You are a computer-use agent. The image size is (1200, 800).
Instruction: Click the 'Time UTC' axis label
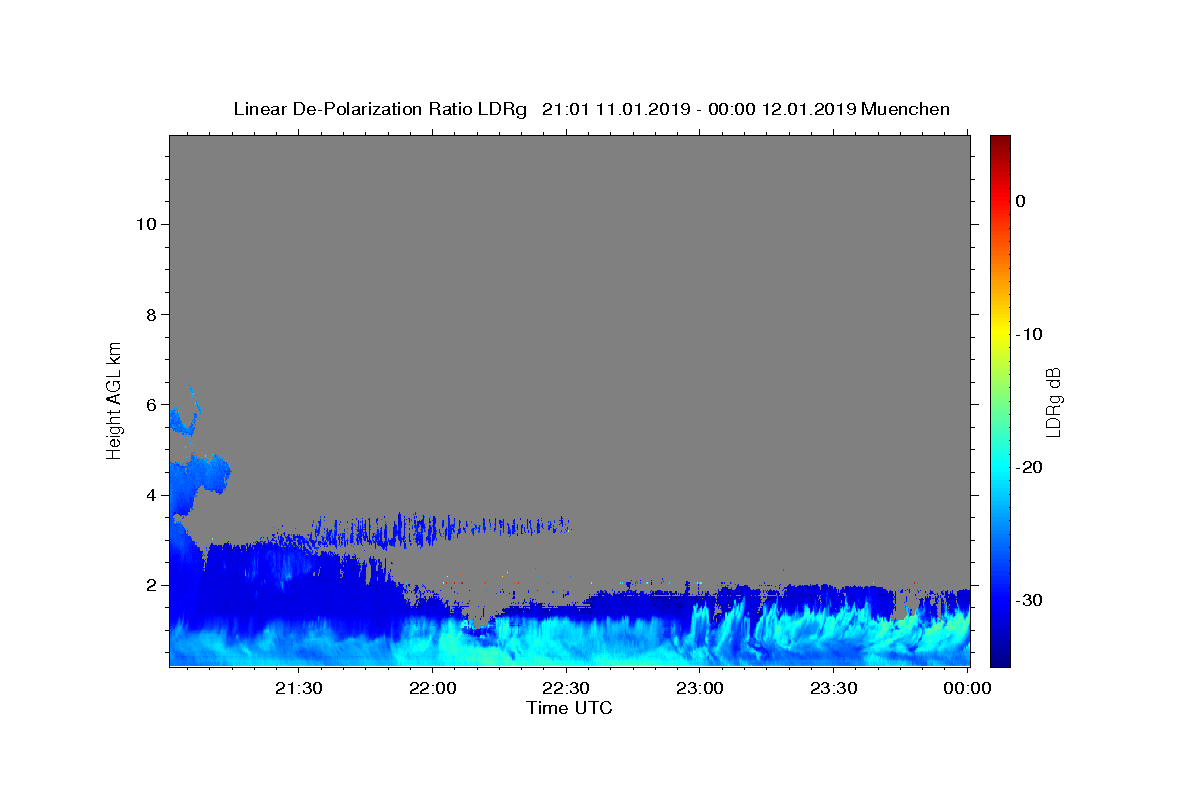(x=569, y=708)
